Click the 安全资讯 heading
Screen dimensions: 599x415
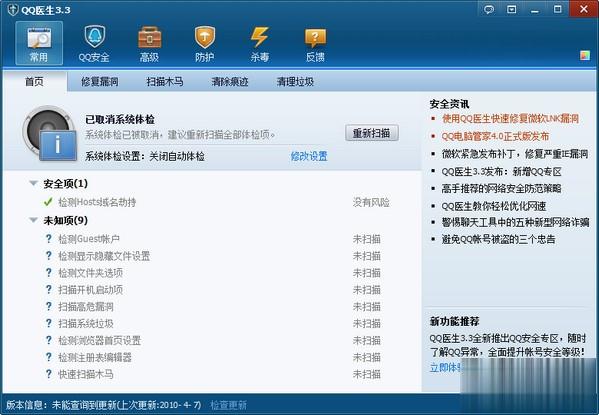[x=449, y=104]
